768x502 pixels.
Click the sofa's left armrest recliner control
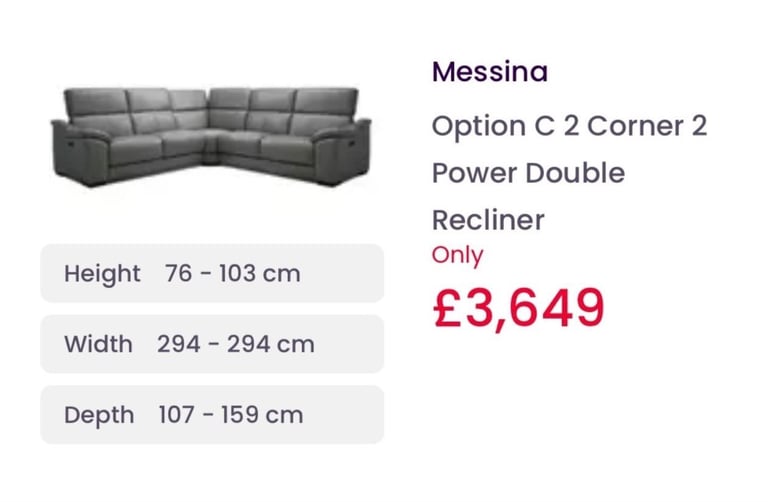click(71, 143)
